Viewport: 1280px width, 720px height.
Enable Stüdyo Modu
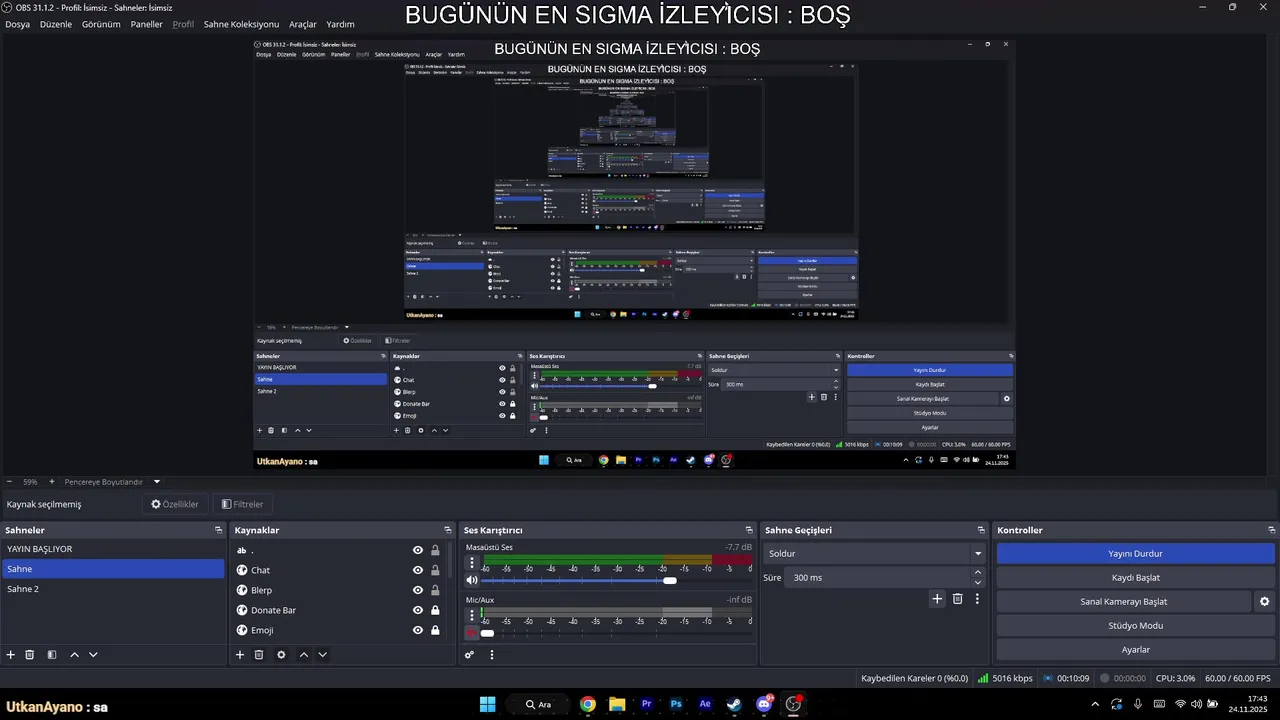1136,626
